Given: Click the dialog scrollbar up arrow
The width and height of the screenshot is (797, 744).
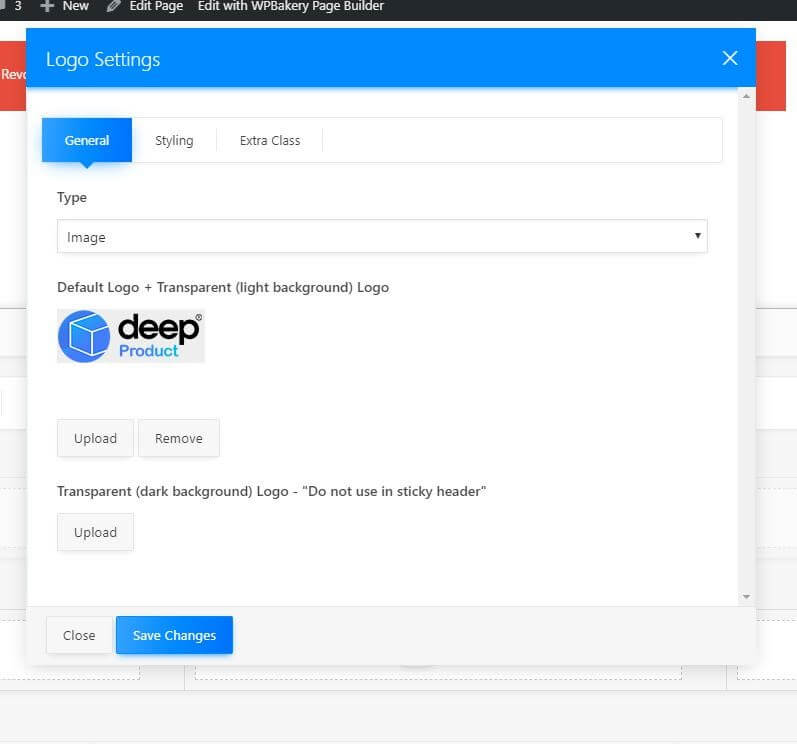Looking at the screenshot, I should click(x=746, y=96).
